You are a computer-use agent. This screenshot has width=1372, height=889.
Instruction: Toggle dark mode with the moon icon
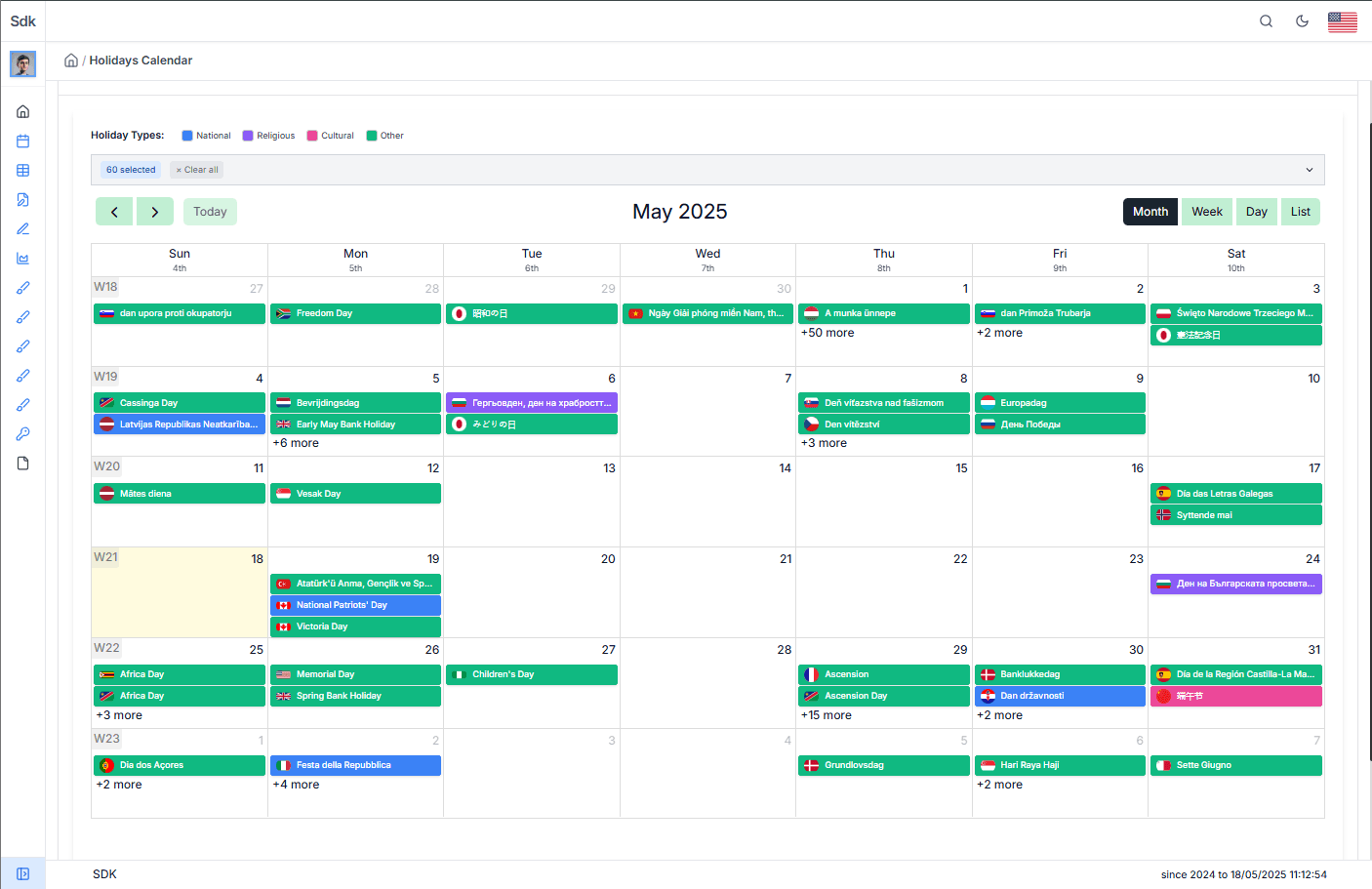[1302, 20]
